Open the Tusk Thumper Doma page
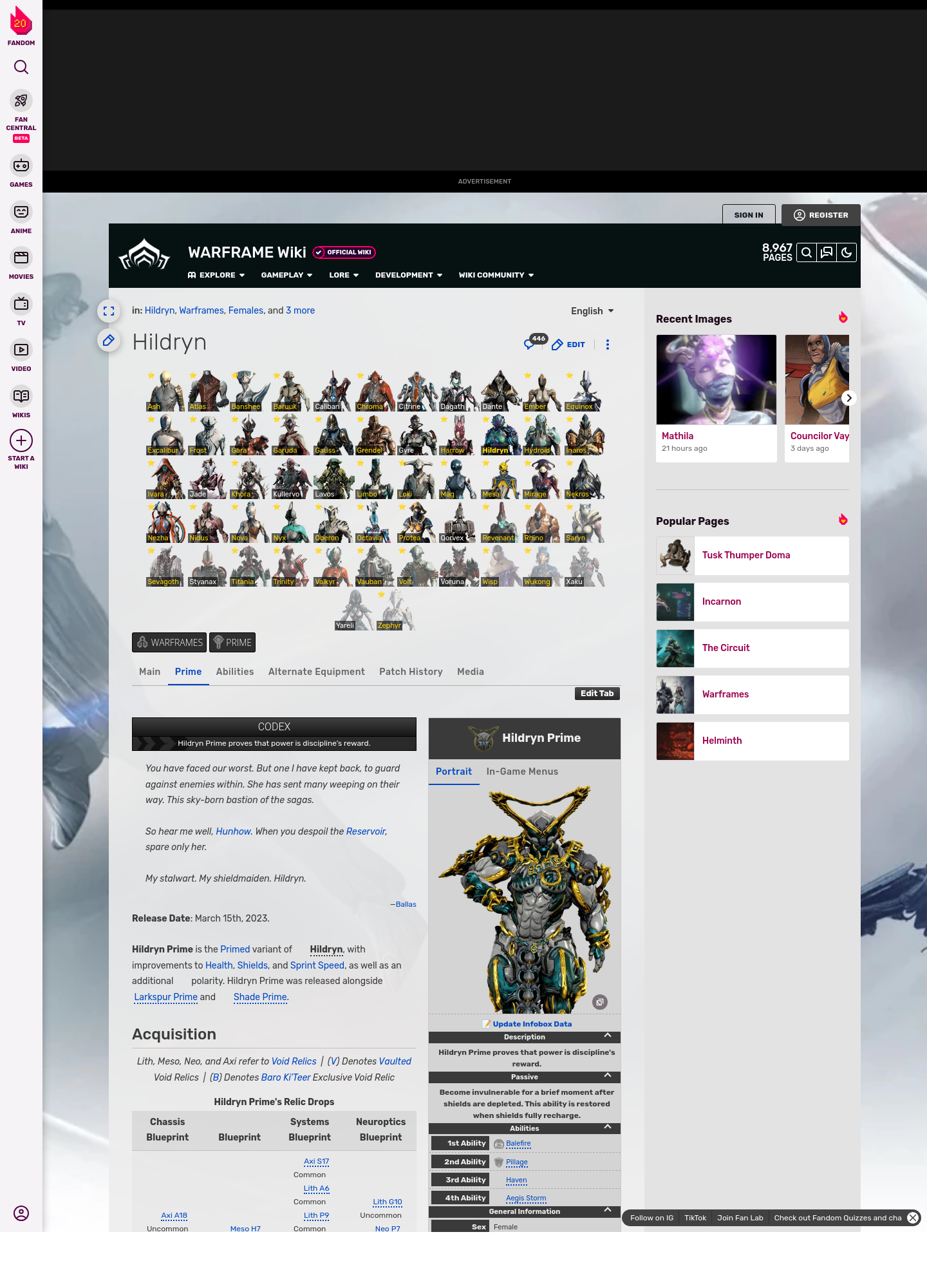 (x=753, y=556)
